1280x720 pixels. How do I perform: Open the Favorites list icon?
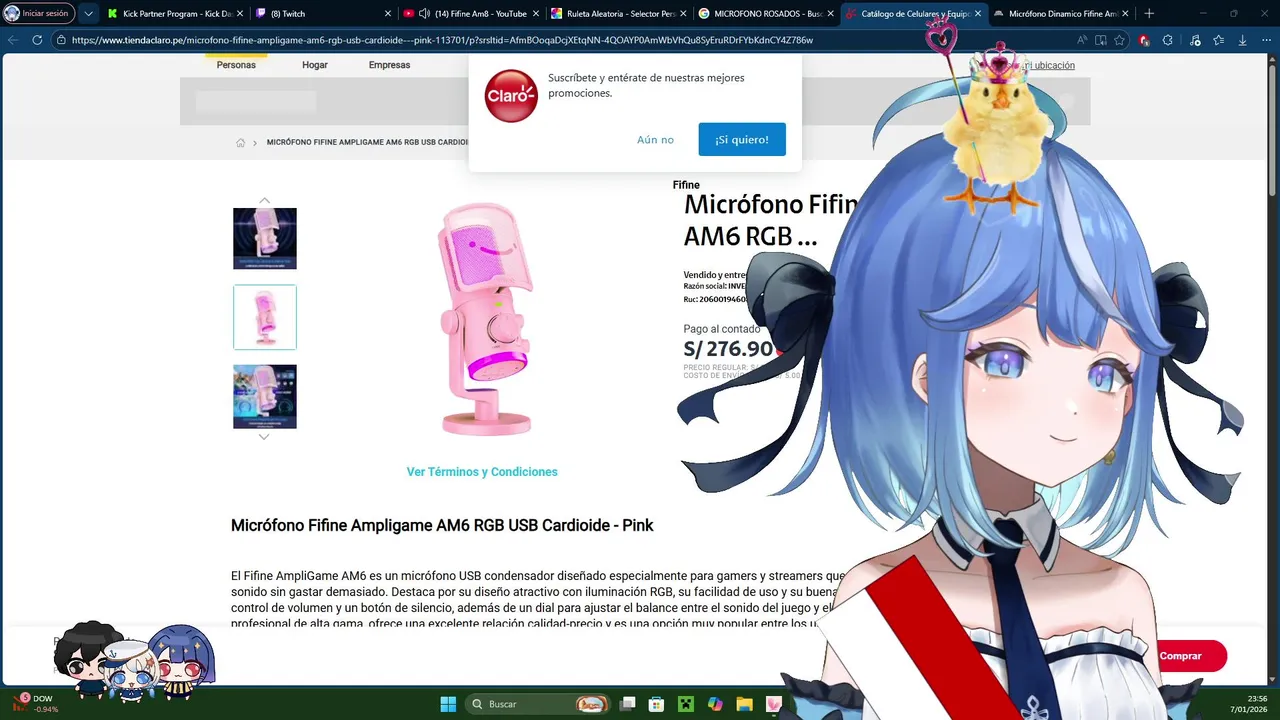point(1218,40)
